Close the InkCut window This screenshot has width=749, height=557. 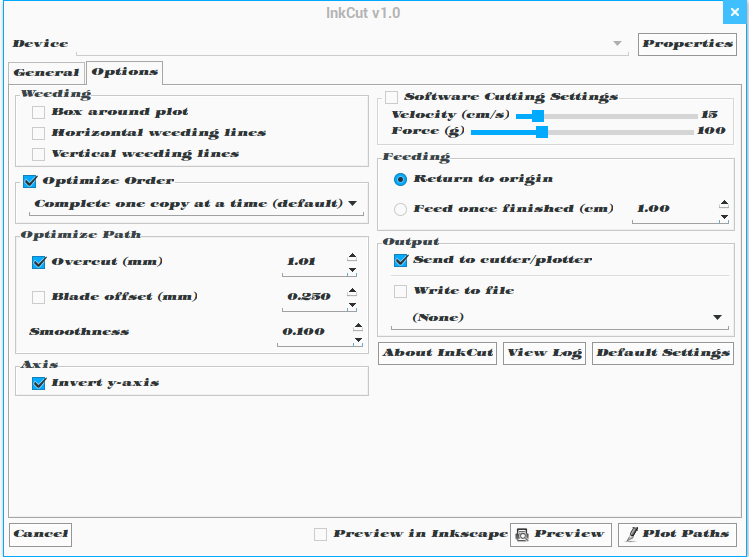pyautogui.click(x=735, y=12)
